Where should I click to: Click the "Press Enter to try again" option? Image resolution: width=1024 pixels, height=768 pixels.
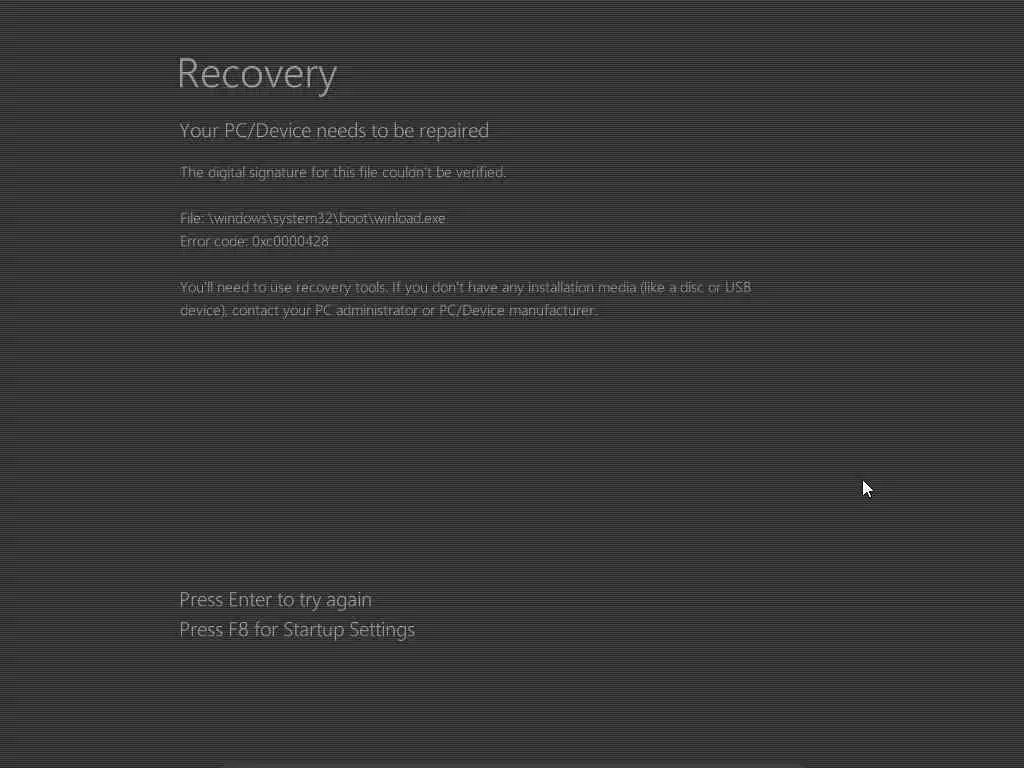coord(276,600)
